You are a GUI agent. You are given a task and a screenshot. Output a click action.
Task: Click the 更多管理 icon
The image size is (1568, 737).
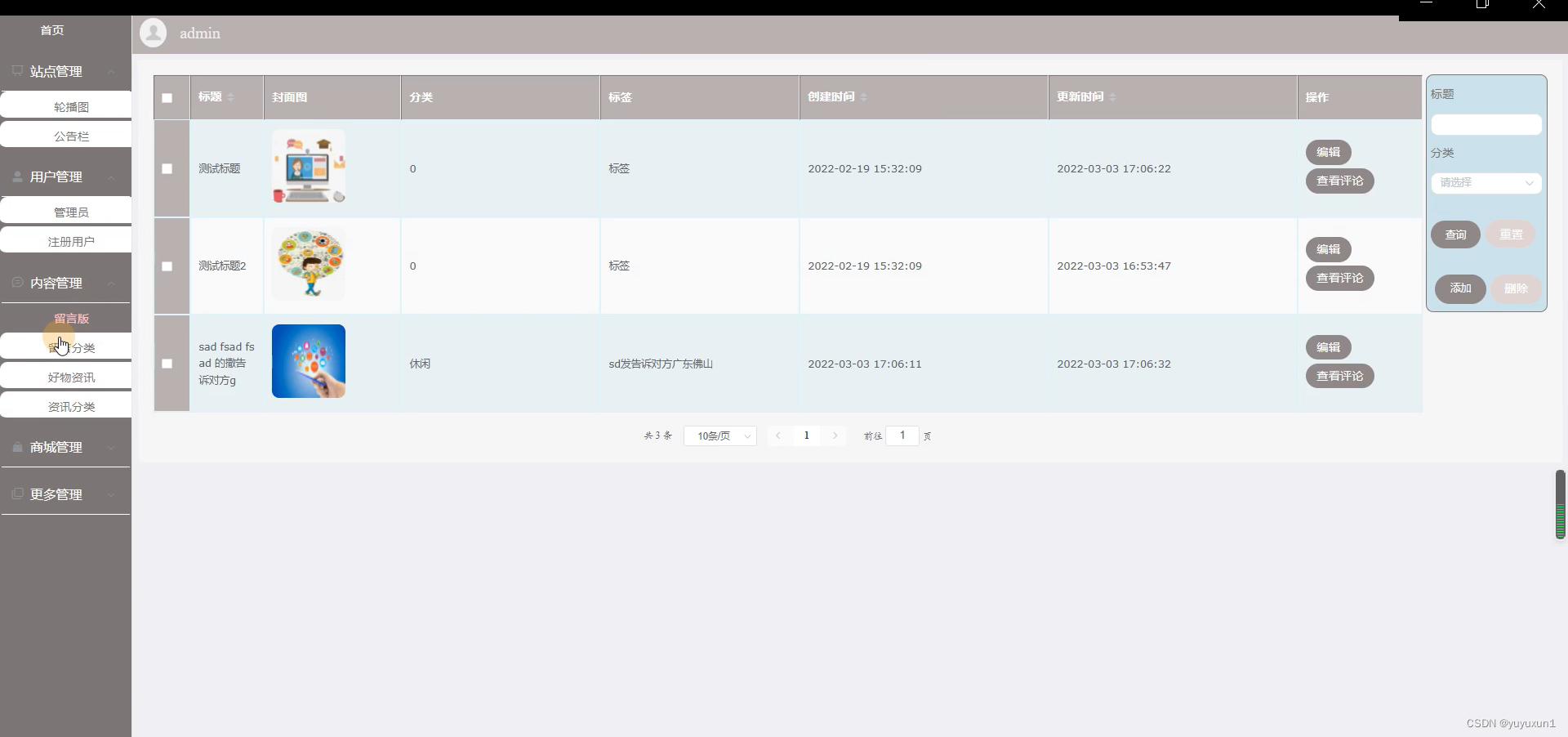pyautogui.click(x=17, y=494)
